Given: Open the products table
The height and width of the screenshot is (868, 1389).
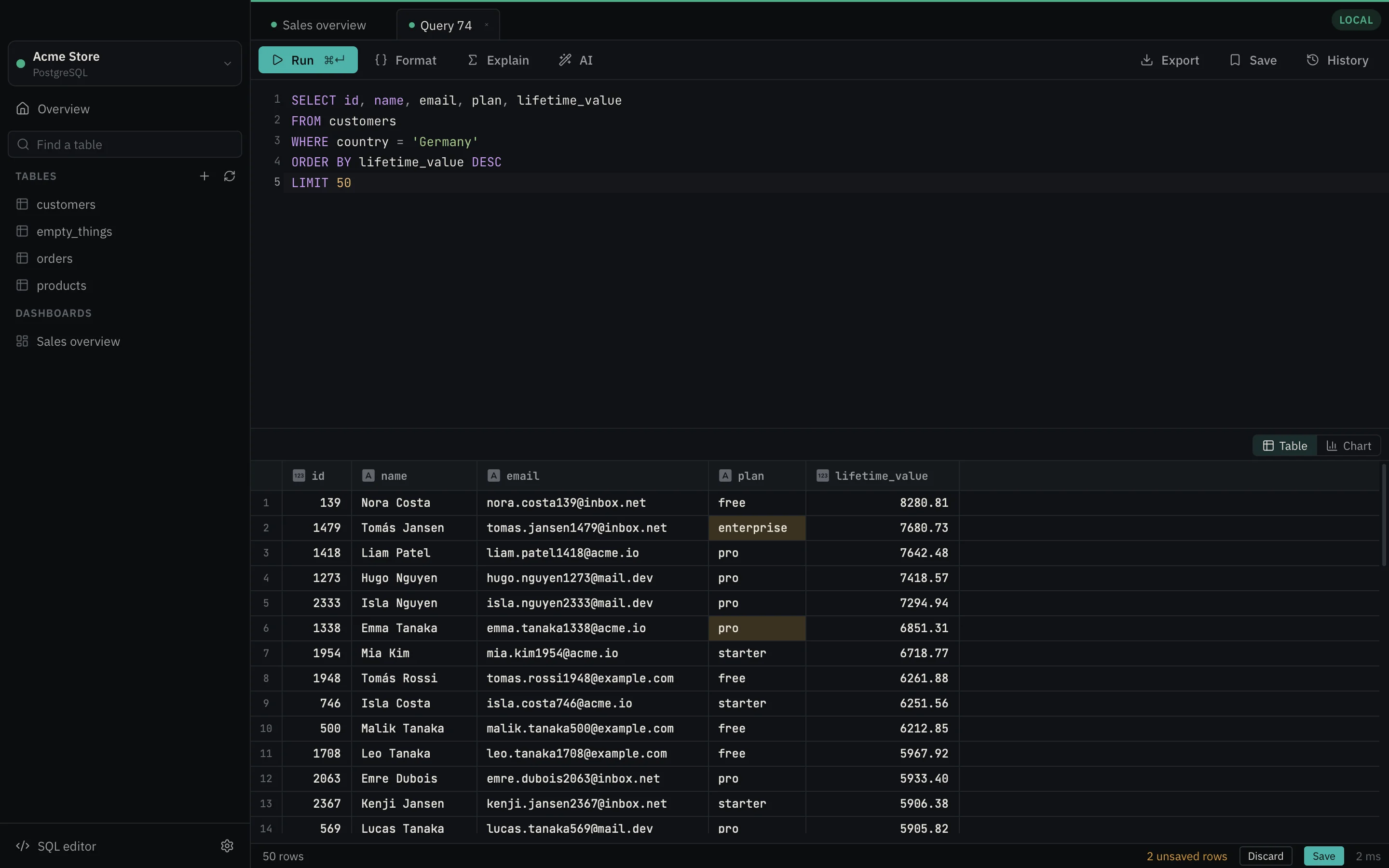Looking at the screenshot, I should pyautogui.click(x=124, y=285).
